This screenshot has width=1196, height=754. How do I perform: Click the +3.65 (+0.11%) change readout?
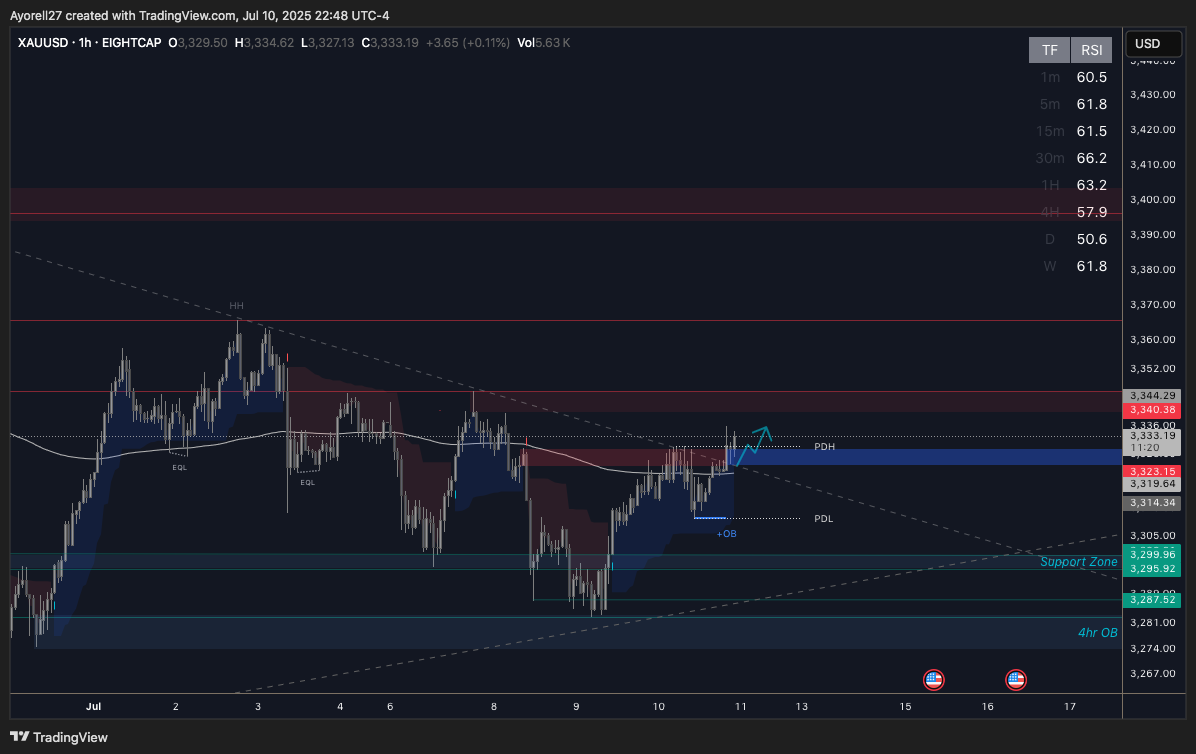pyautogui.click(x=468, y=43)
